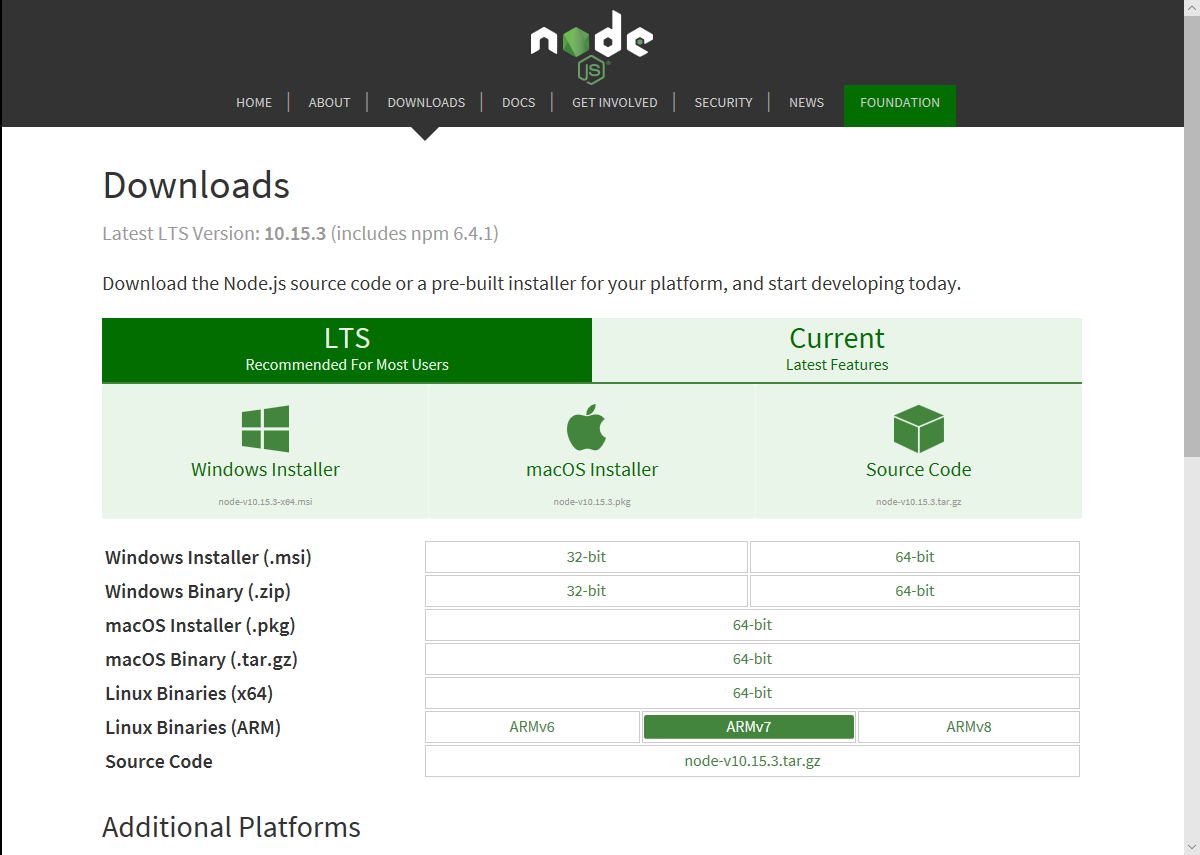Click the Linux Binaries (x64) row label
Image resolution: width=1200 pixels, height=855 pixels.
point(189,694)
